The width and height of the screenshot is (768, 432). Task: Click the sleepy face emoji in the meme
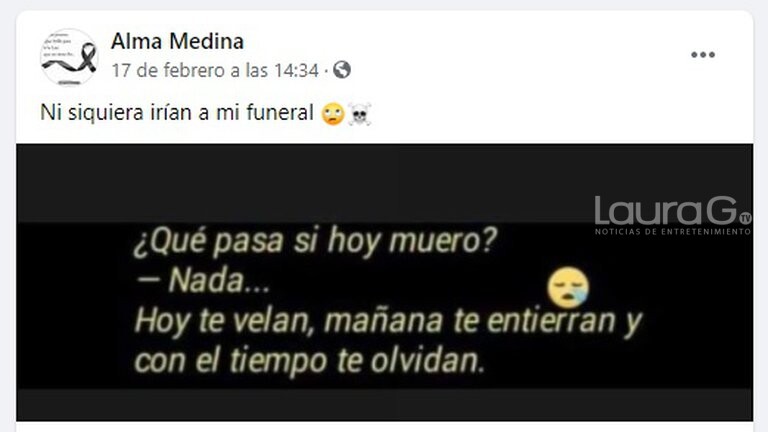(x=568, y=287)
